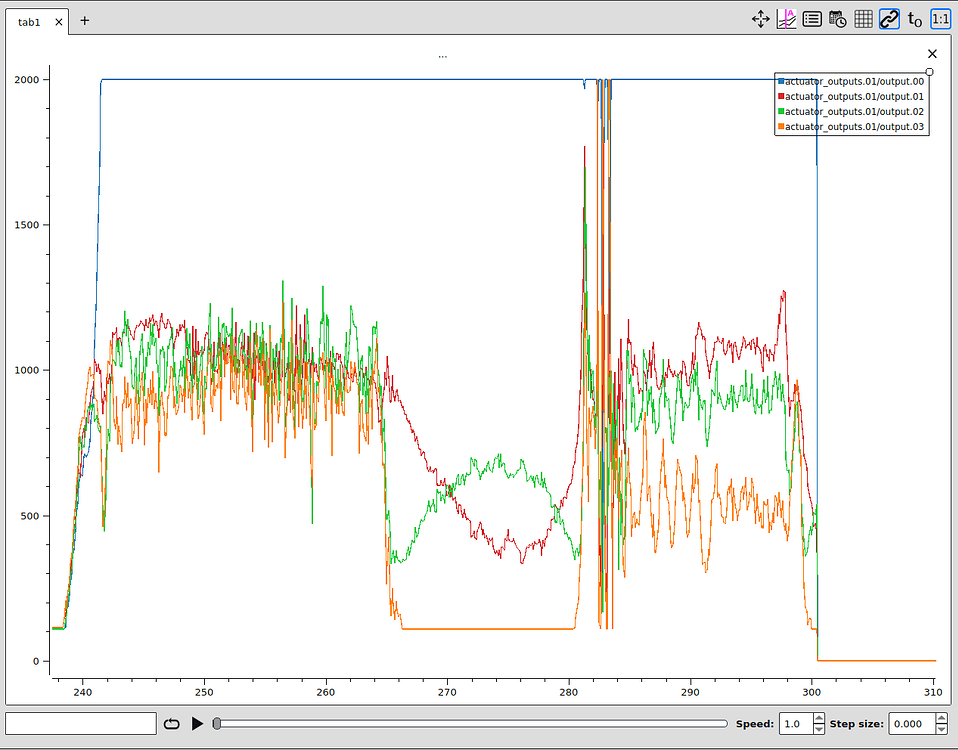Image resolution: width=958 pixels, height=750 pixels.
Task: Click the 1000 y-axis label
Action: [27, 370]
